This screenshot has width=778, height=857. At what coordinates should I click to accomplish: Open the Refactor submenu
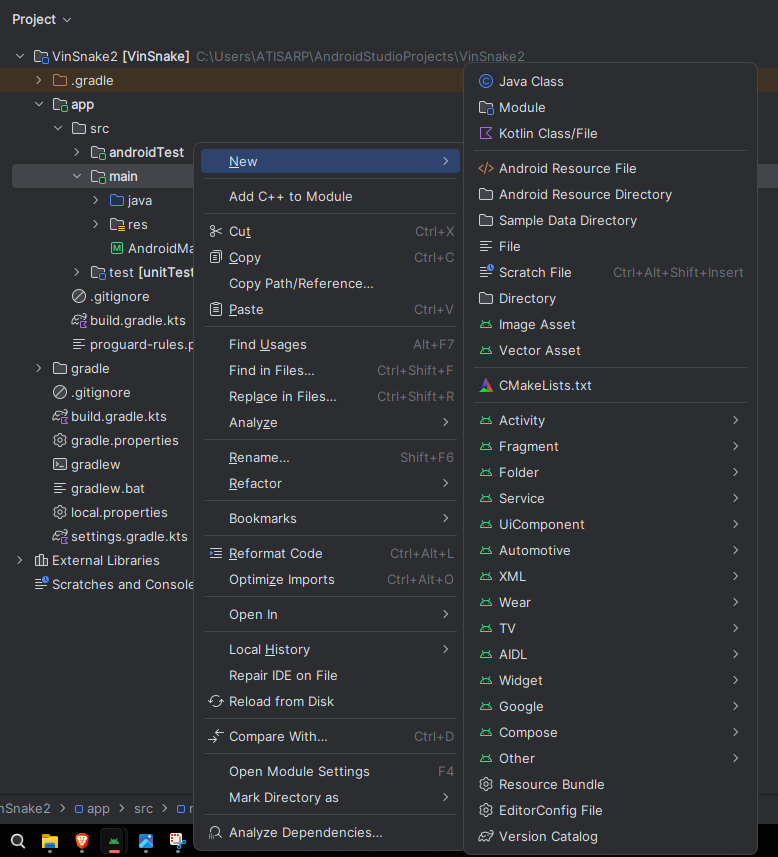click(255, 483)
